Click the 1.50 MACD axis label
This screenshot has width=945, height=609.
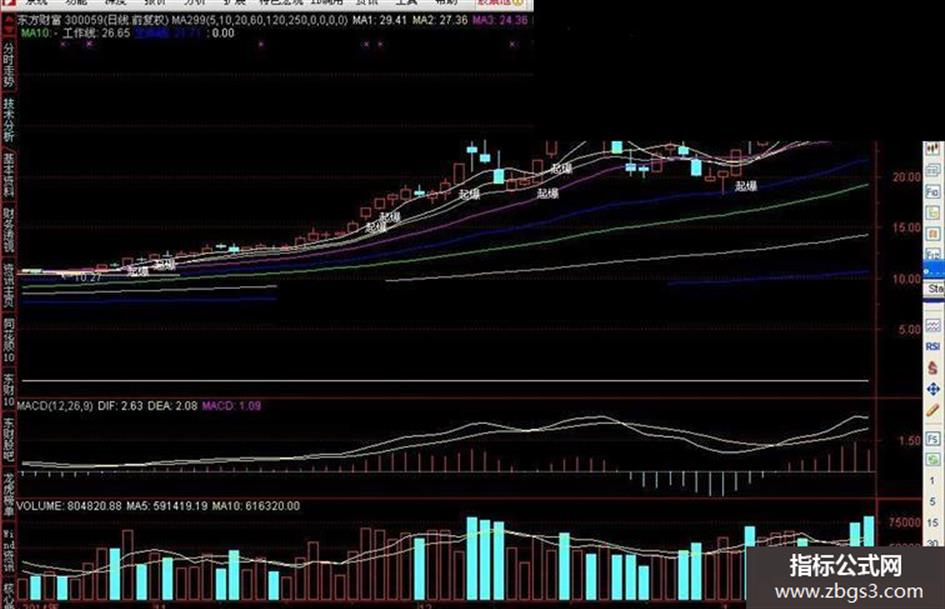pos(909,441)
